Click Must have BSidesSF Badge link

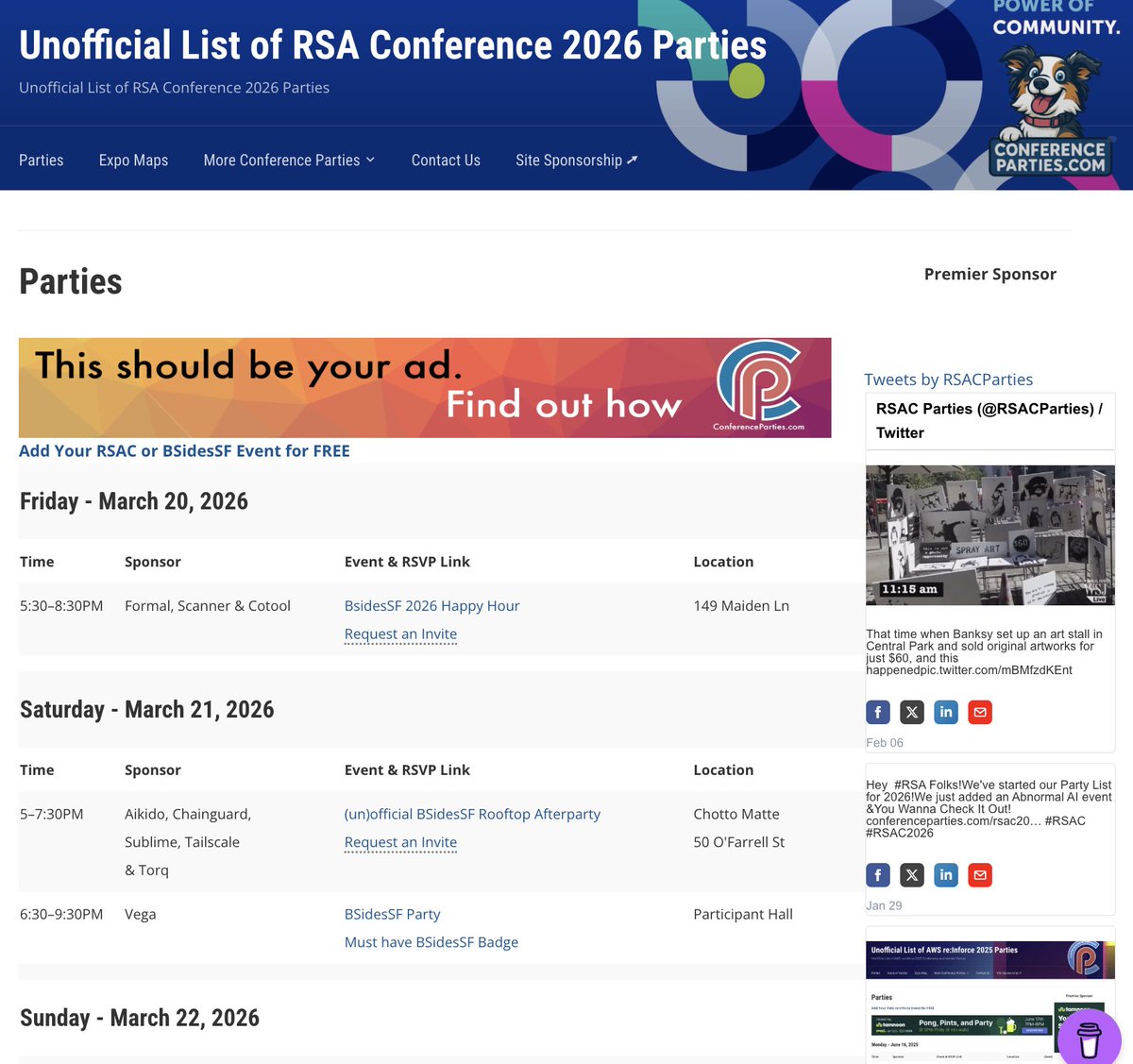(x=431, y=942)
